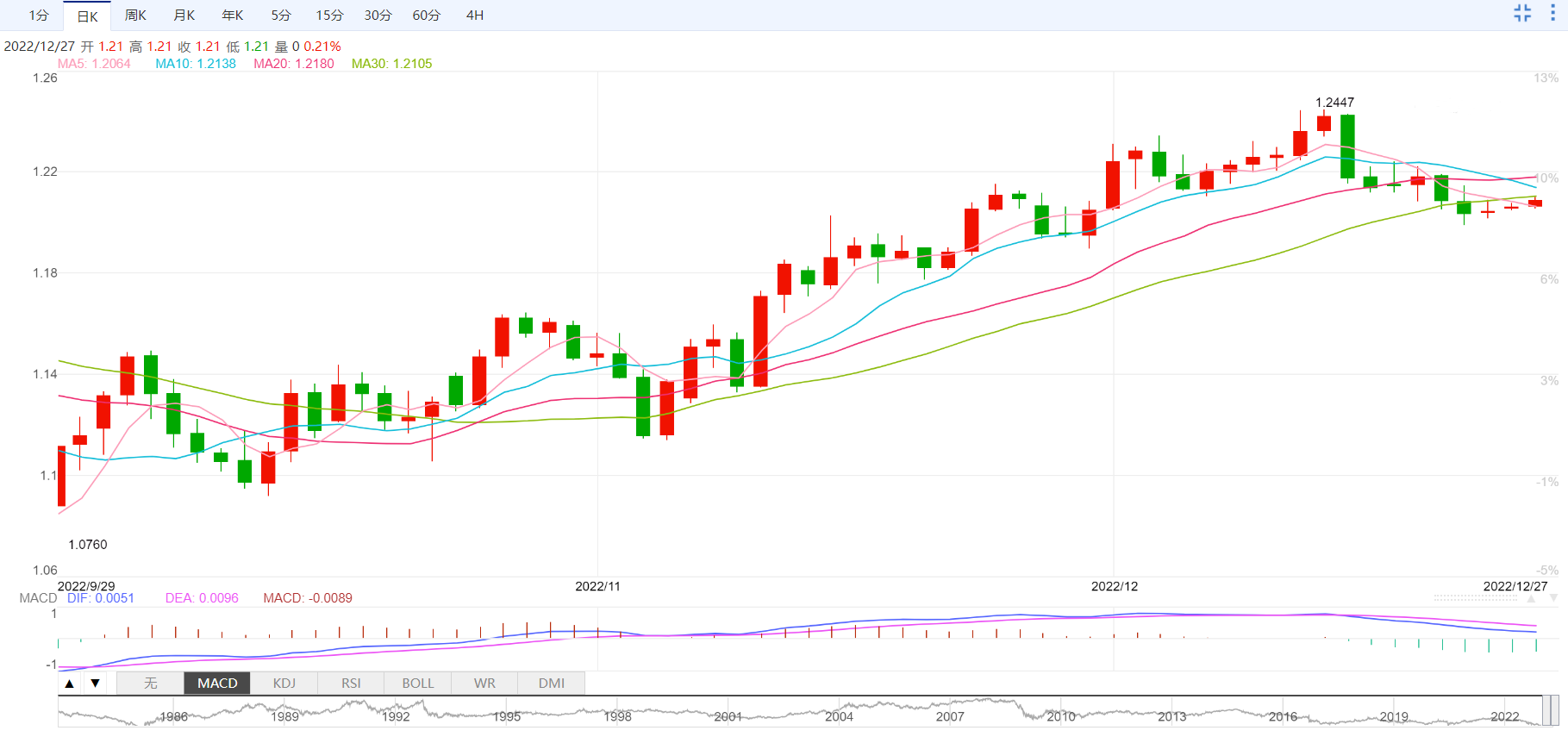Image resolution: width=1568 pixels, height=743 pixels.
Task: Click the exit fullscreen icon
Action: [x=1522, y=13]
